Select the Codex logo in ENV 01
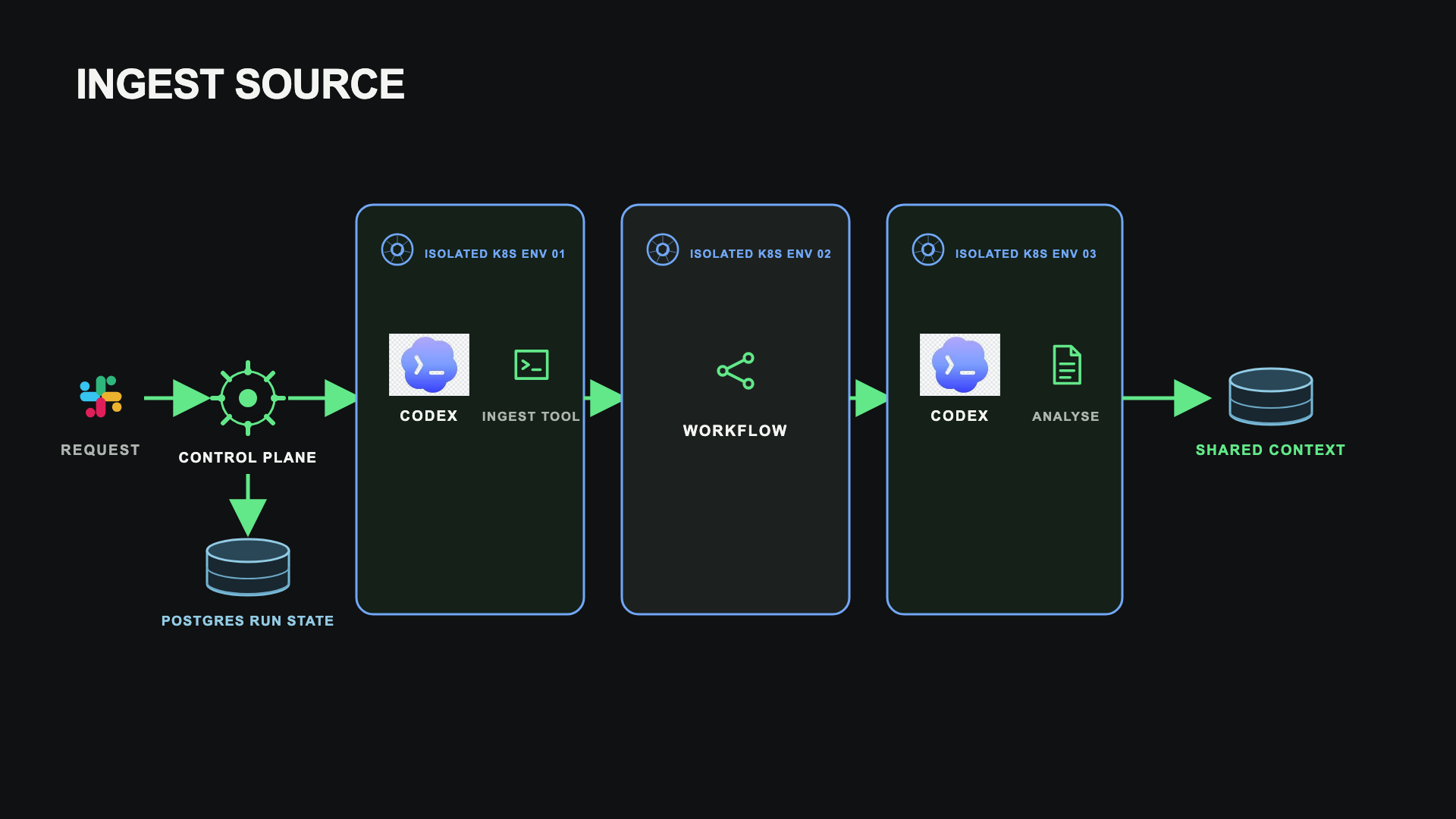The width and height of the screenshot is (1456, 819). click(429, 365)
